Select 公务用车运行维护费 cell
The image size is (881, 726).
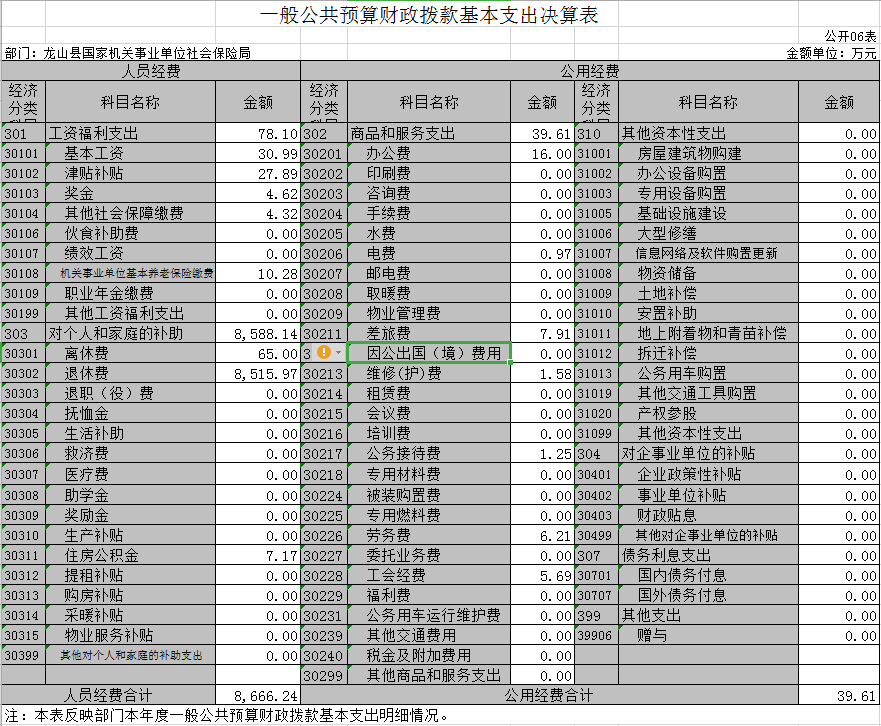pos(429,615)
